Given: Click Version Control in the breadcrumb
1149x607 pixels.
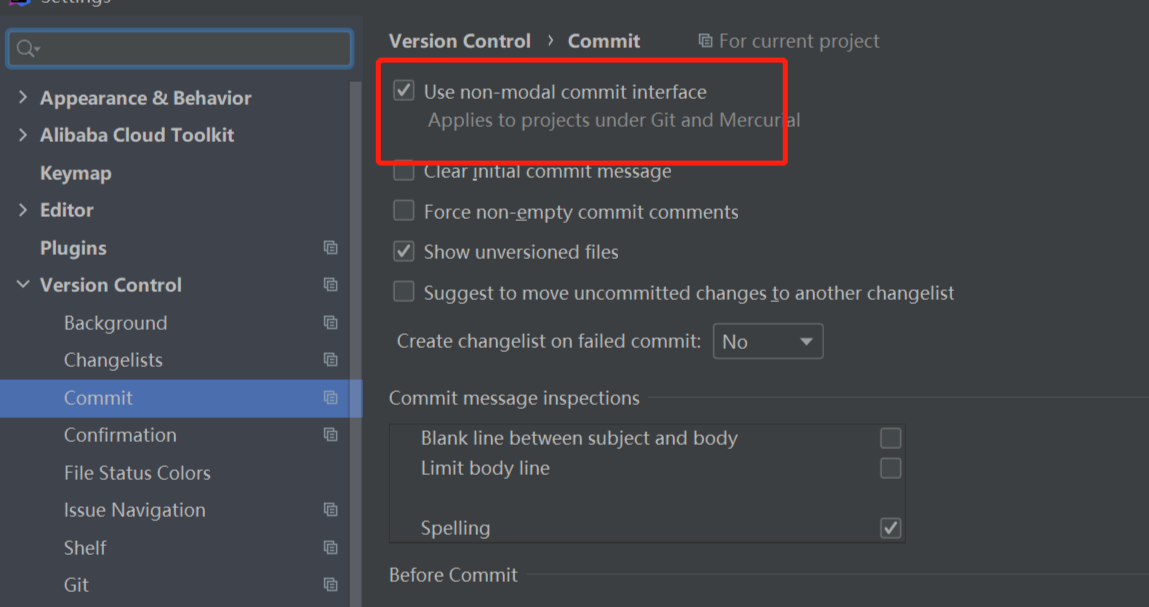Looking at the screenshot, I should (x=459, y=41).
